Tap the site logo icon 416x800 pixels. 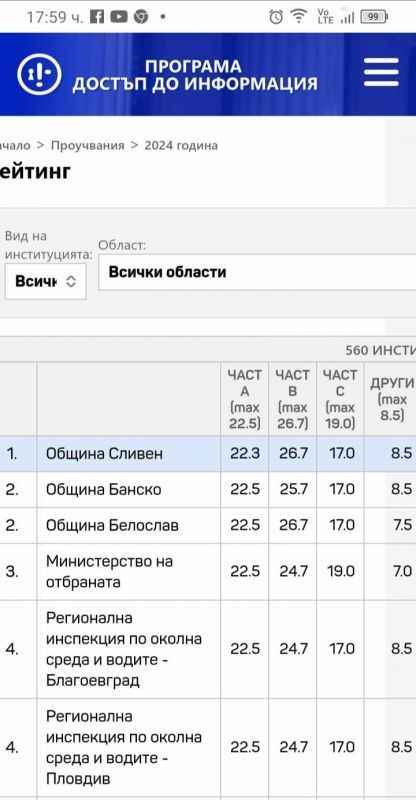(39, 74)
